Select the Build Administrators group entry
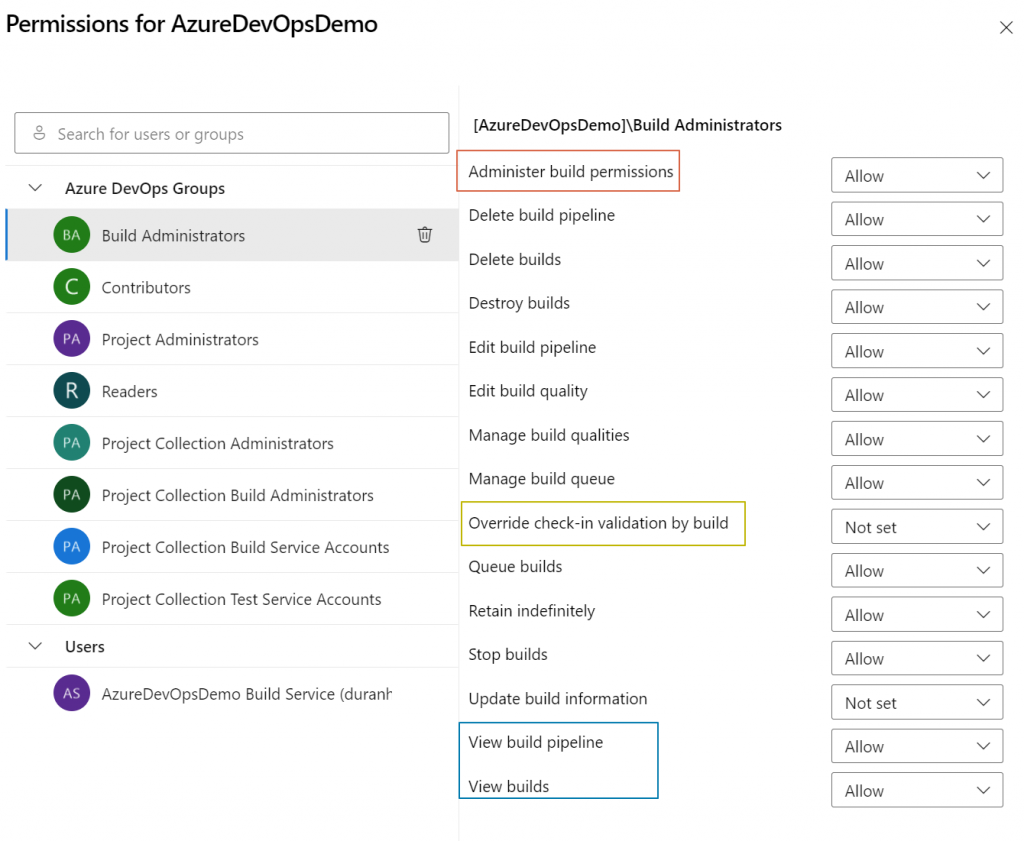The image size is (1024, 841). [x=173, y=236]
